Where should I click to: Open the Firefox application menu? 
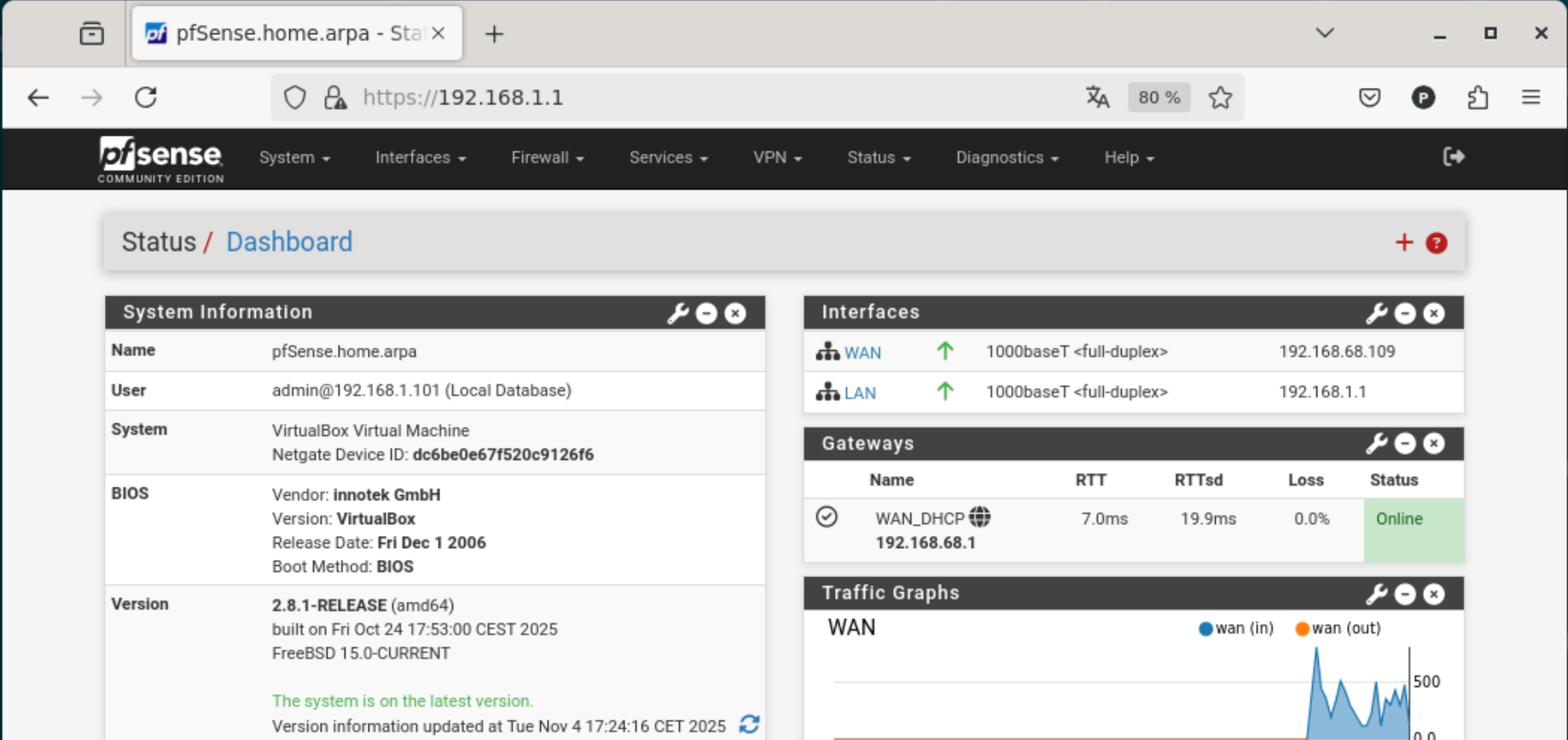[1531, 97]
